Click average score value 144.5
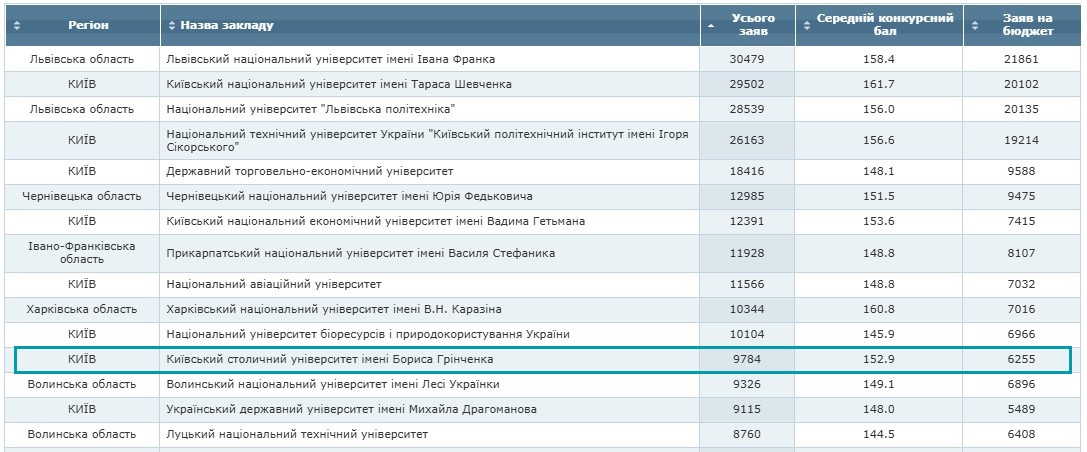The height and width of the screenshot is (452, 1087). [x=879, y=434]
